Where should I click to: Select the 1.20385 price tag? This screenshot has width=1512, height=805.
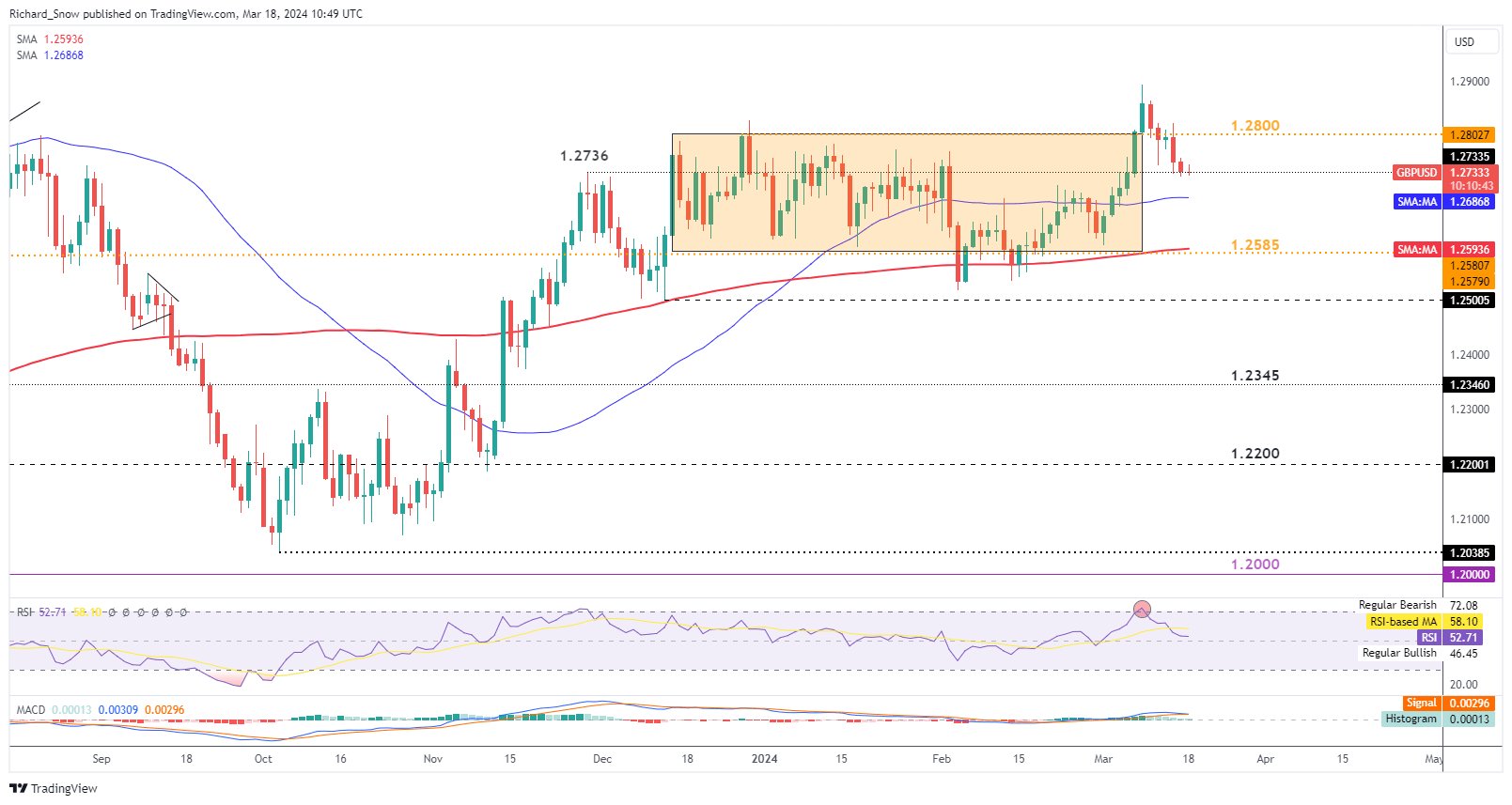[1469, 553]
